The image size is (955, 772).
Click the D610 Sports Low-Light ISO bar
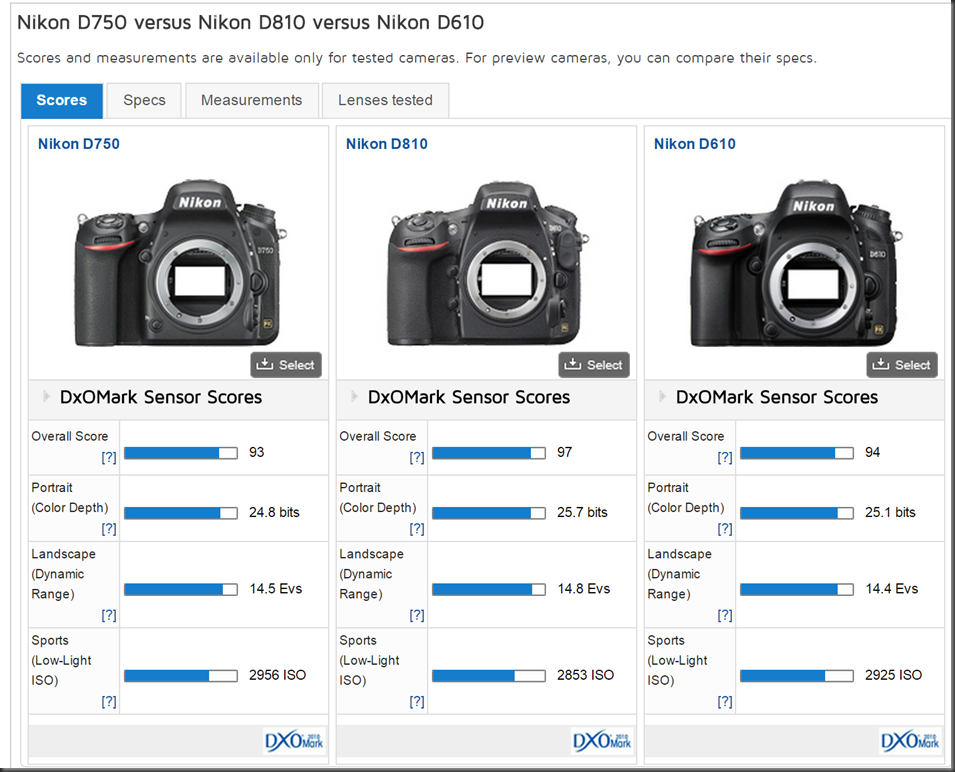797,676
